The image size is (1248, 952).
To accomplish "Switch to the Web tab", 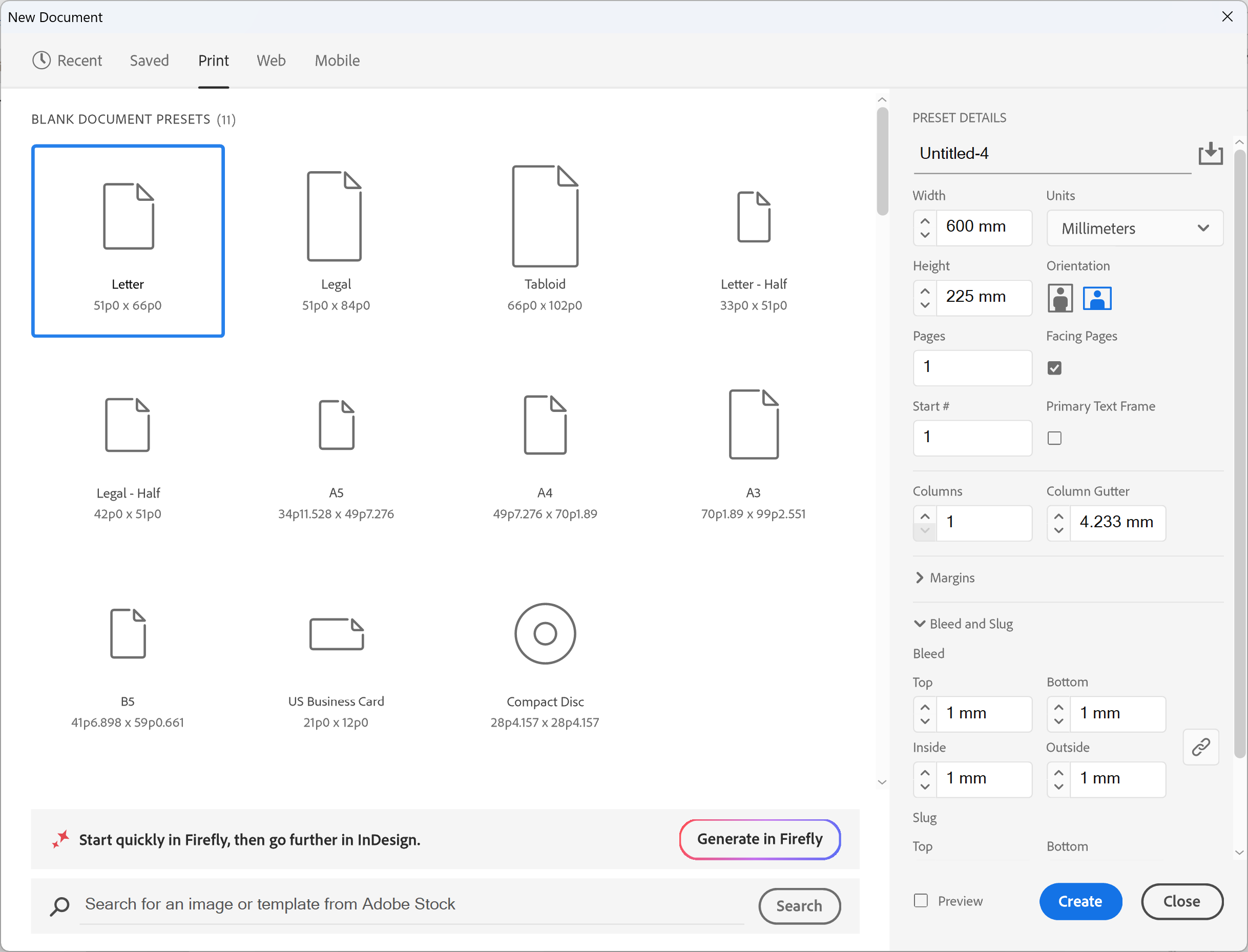I will [x=271, y=60].
